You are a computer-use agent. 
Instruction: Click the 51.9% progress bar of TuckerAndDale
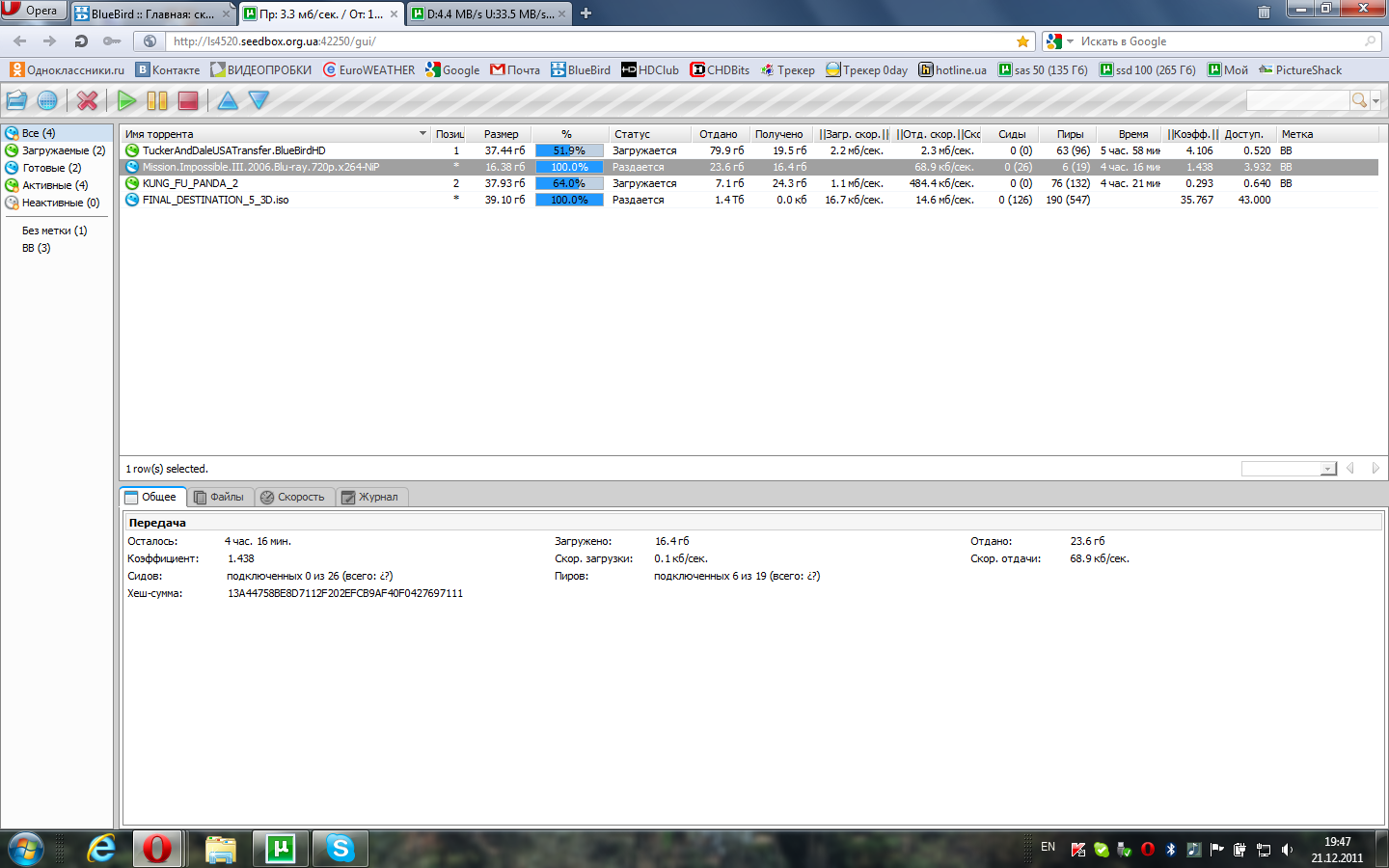[569, 150]
